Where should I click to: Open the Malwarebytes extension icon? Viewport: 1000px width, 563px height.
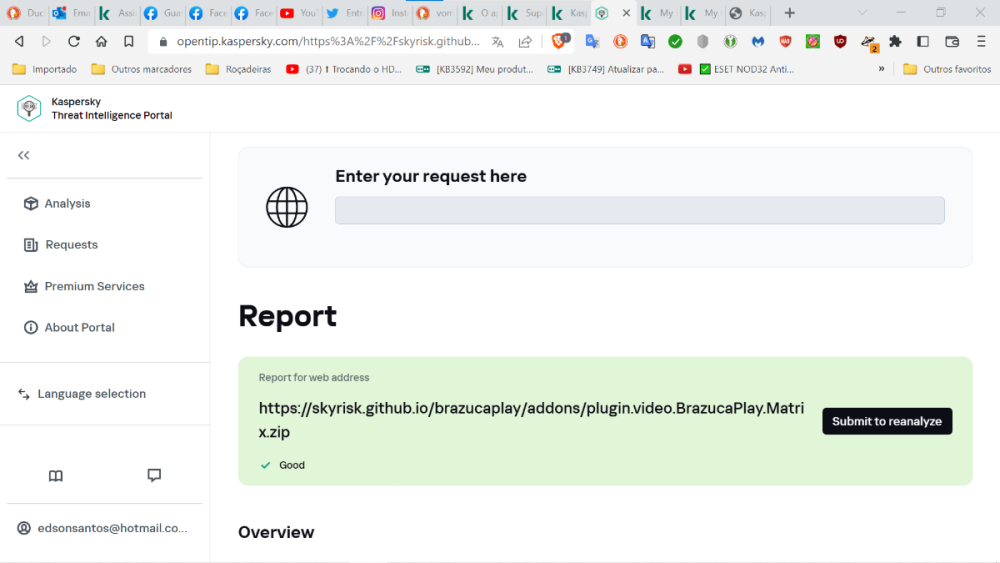(758, 41)
